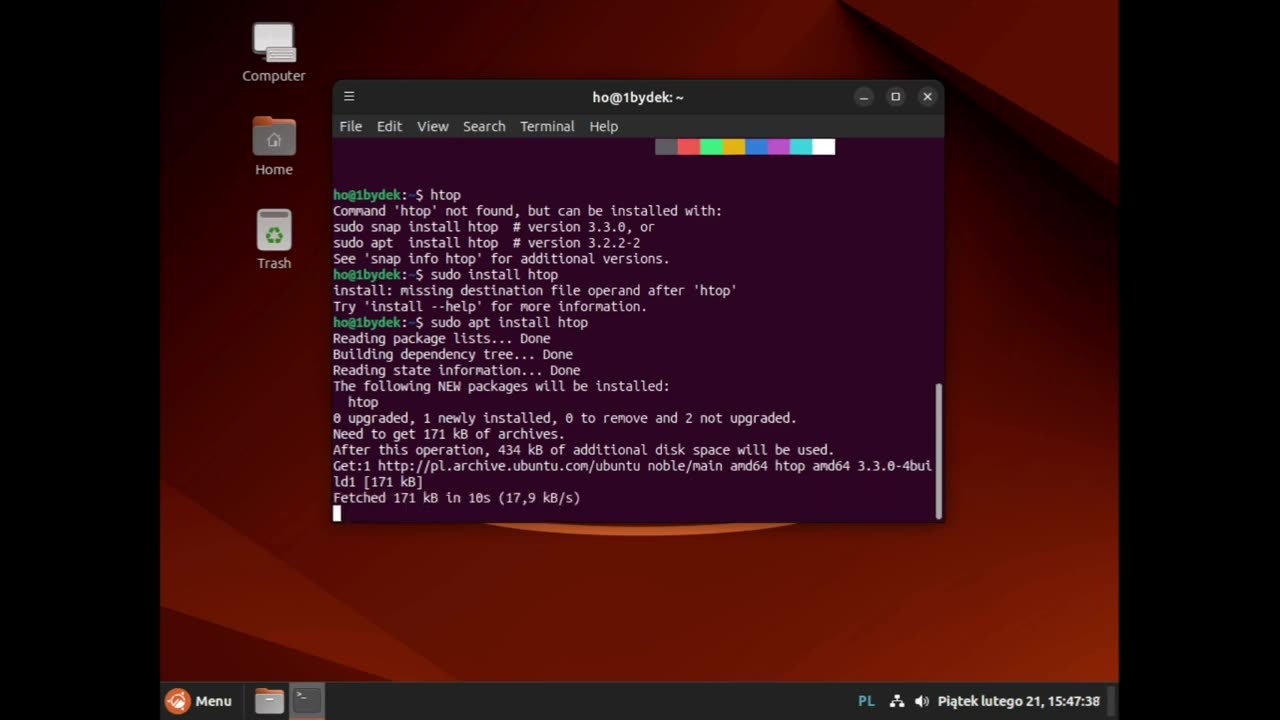Open the Trash desktop icon
The image size is (1280, 720).
(x=274, y=239)
